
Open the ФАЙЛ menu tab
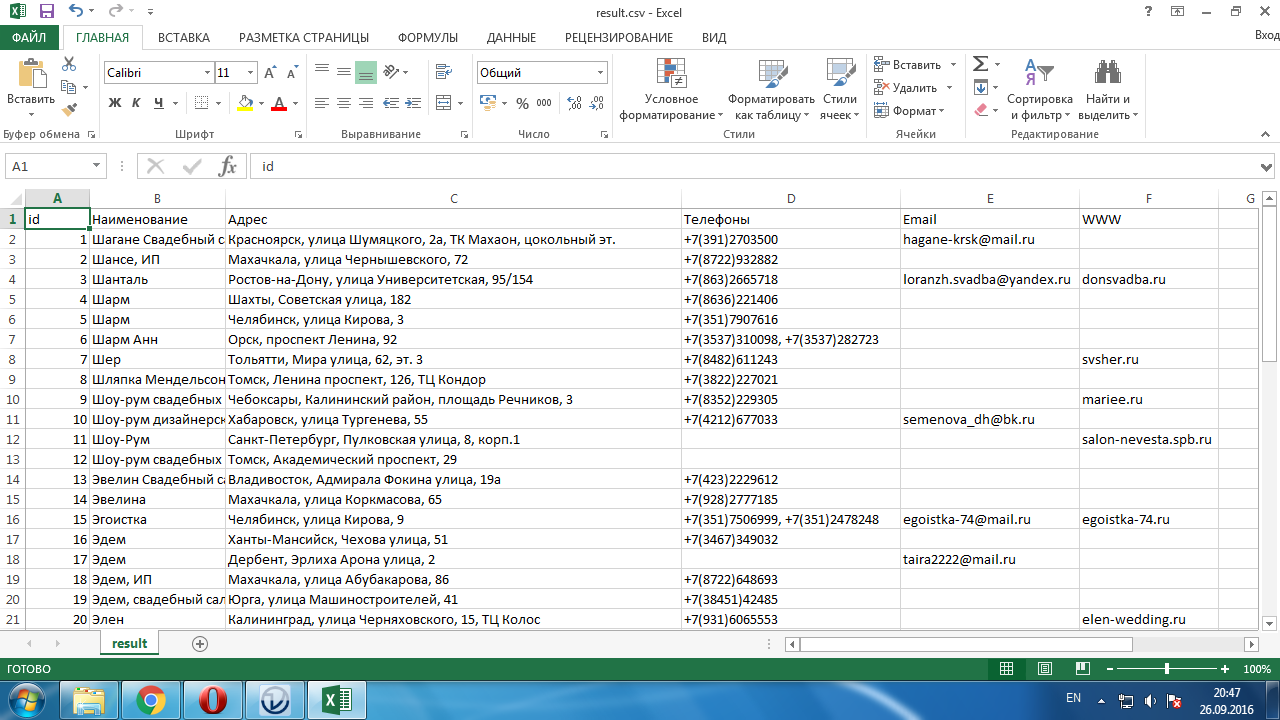tap(29, 37)
